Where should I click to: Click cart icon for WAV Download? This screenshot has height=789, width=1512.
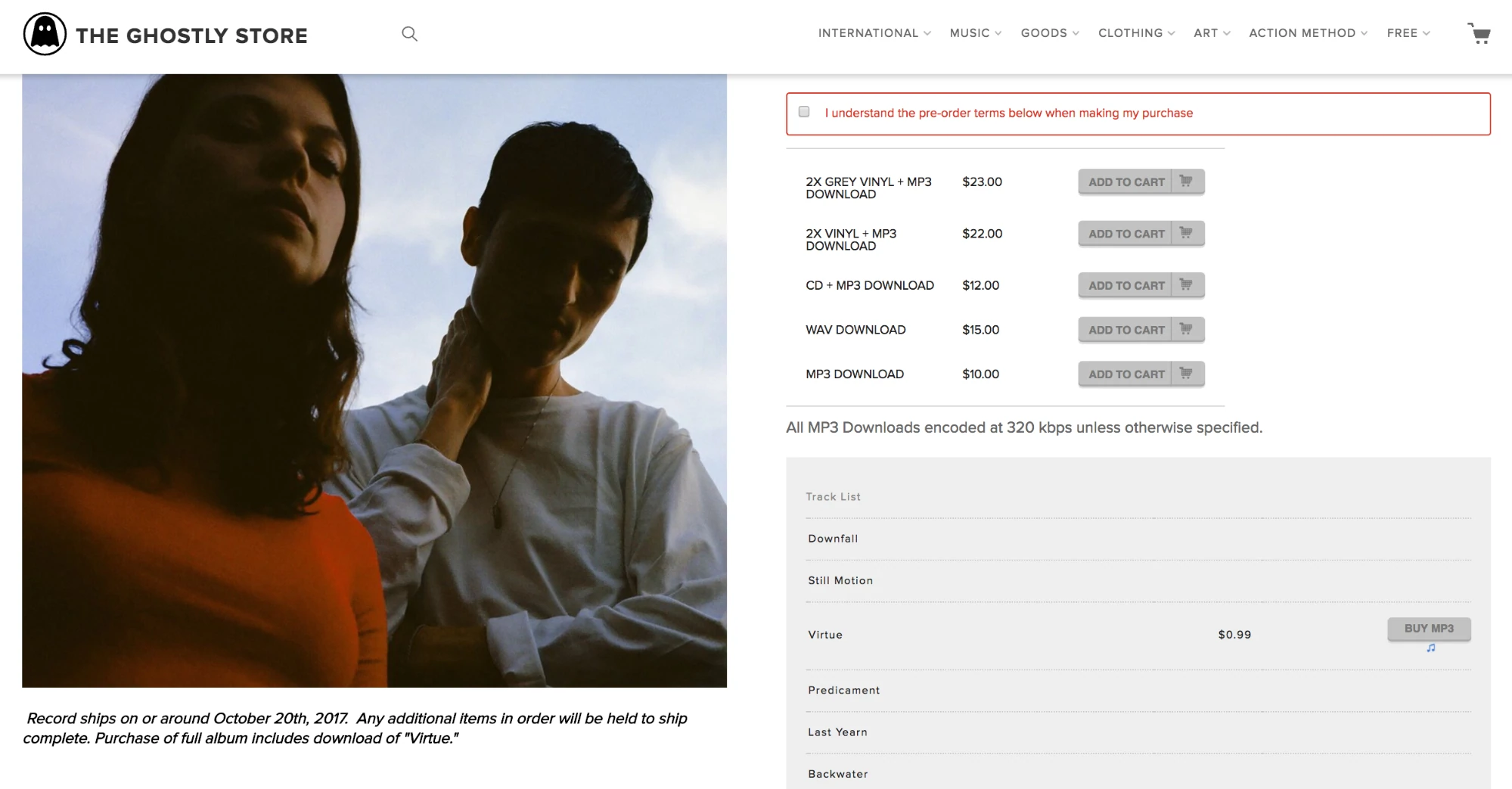point(1186,329)
